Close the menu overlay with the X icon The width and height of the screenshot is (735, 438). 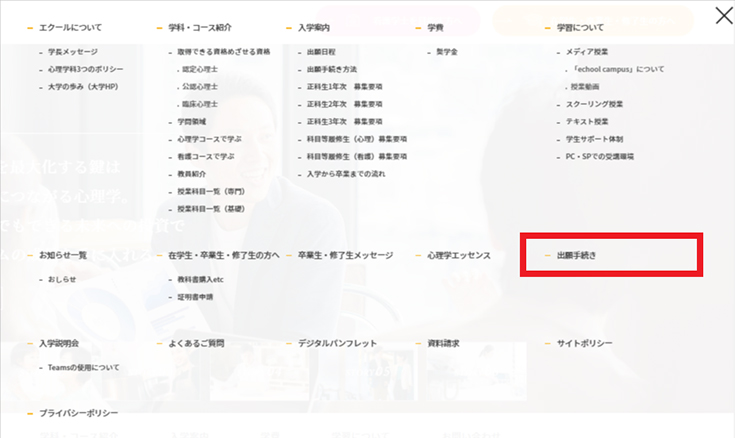click(723, 16)
